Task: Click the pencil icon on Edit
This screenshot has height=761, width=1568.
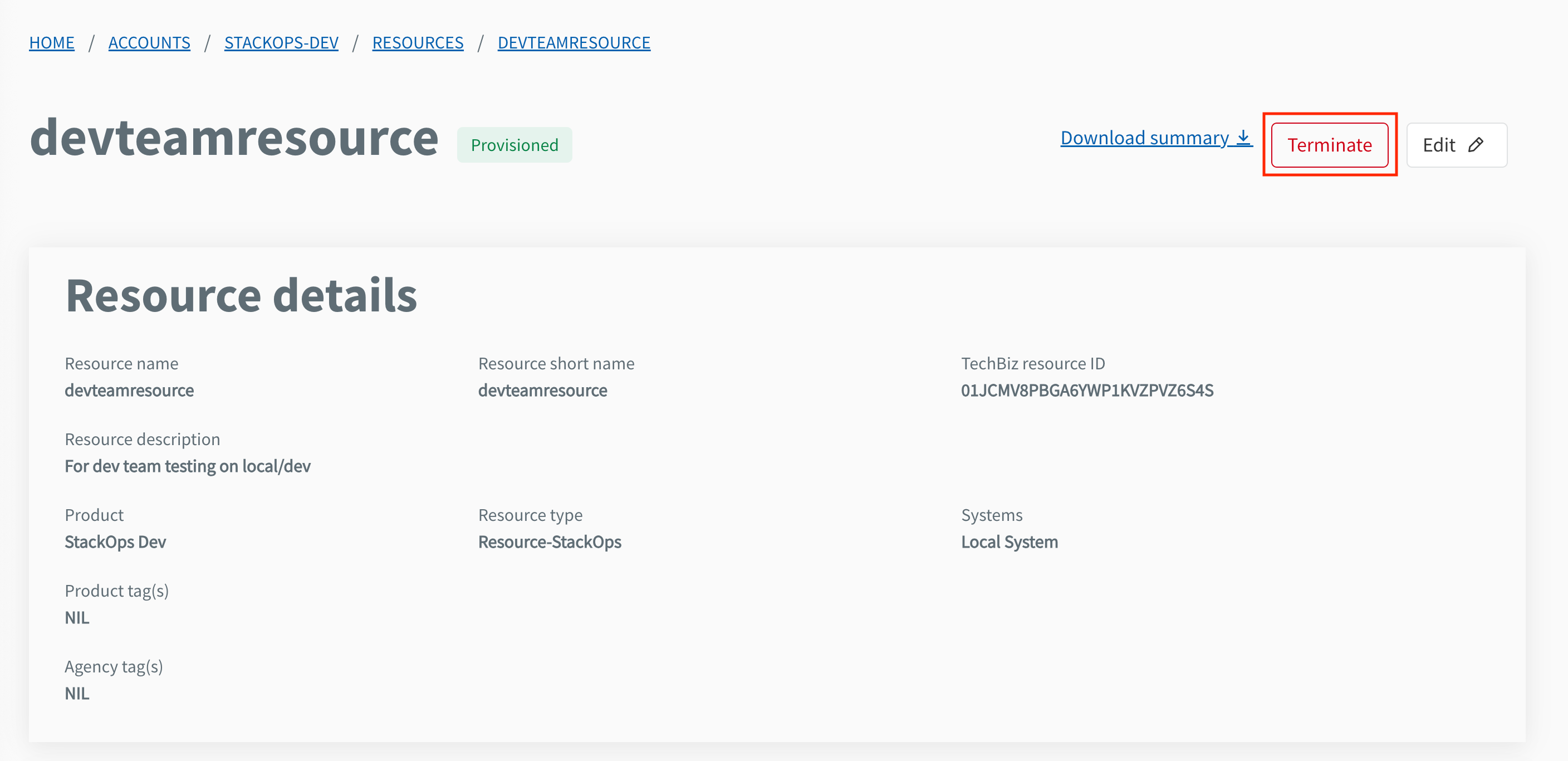Action: [1476, 145]
